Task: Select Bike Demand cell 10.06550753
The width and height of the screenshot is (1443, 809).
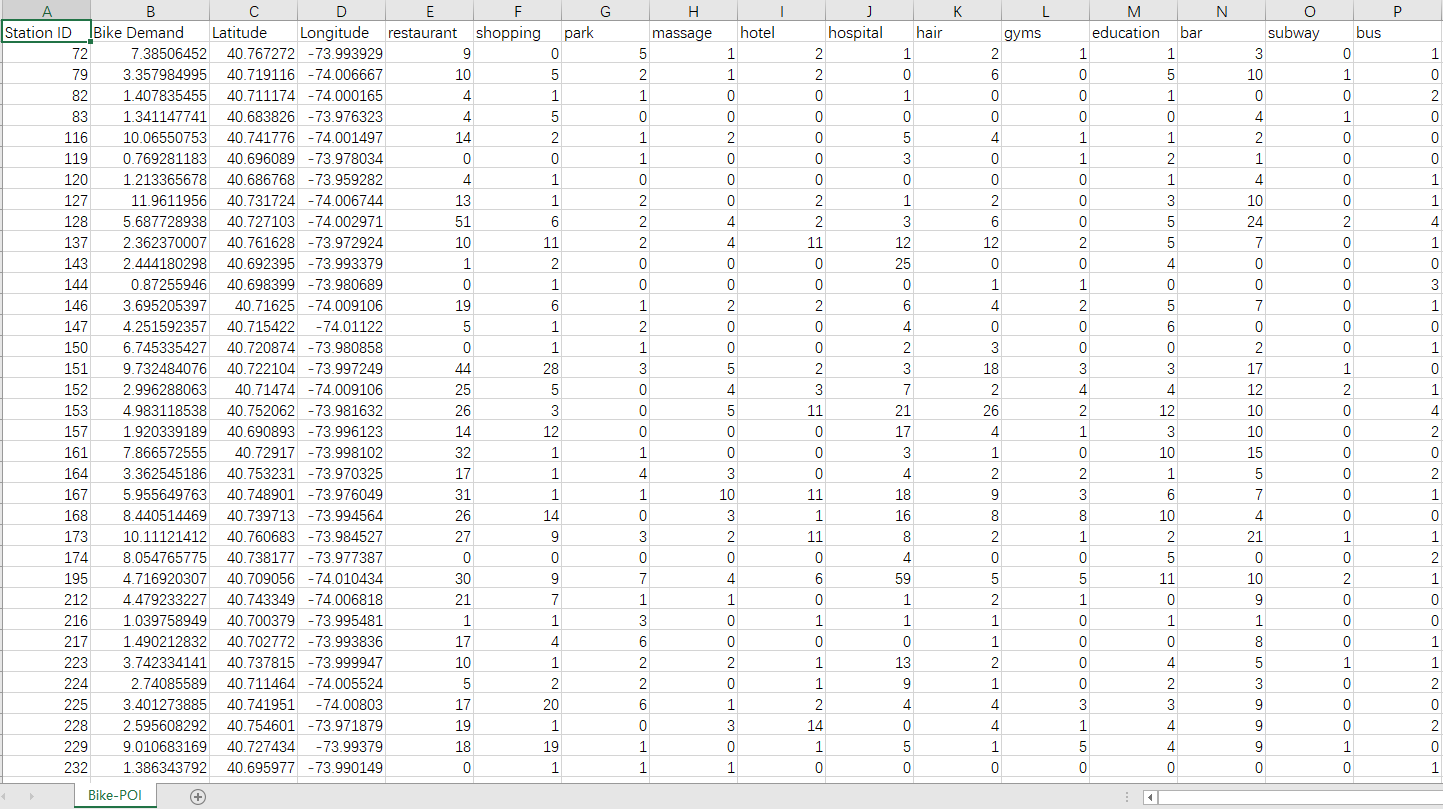Action: (150, 137)
